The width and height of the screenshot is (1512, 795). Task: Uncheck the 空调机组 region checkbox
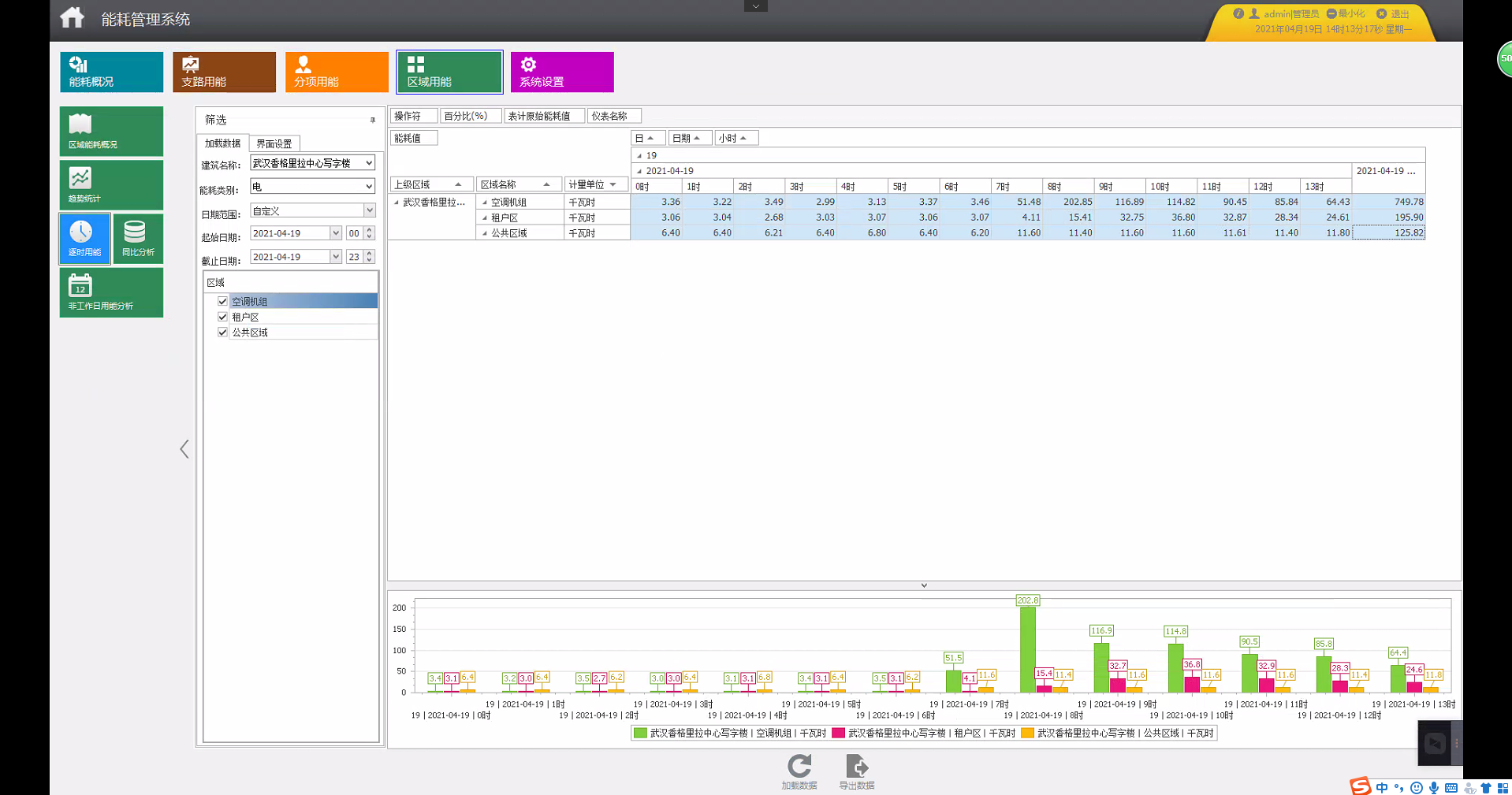tap(223, 301)
